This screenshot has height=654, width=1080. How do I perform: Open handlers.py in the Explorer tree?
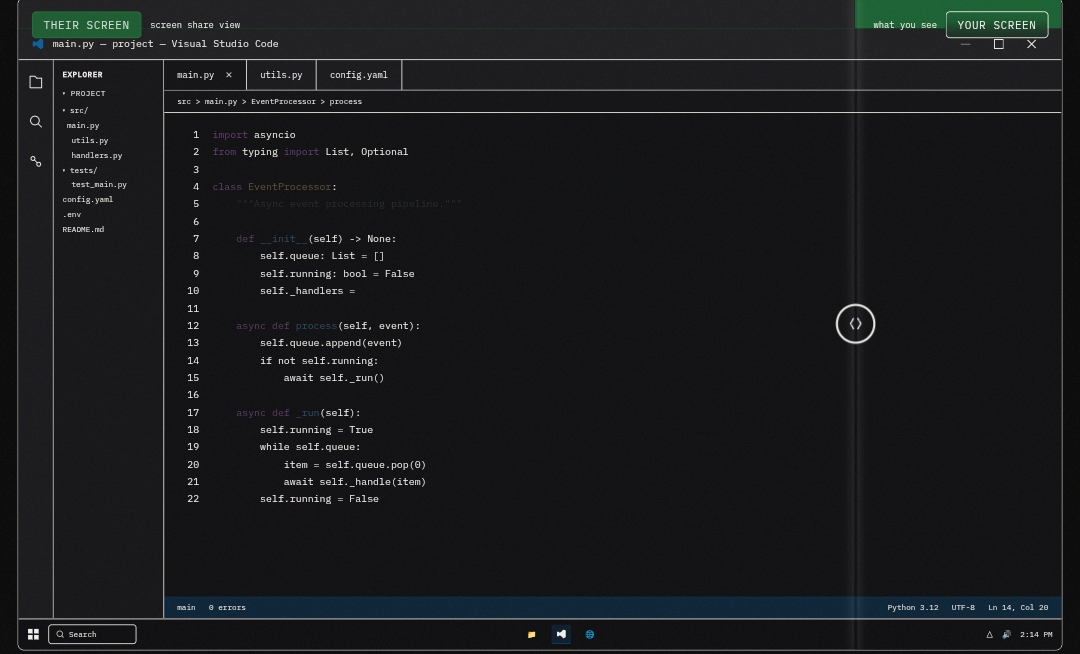click(96, 156)
